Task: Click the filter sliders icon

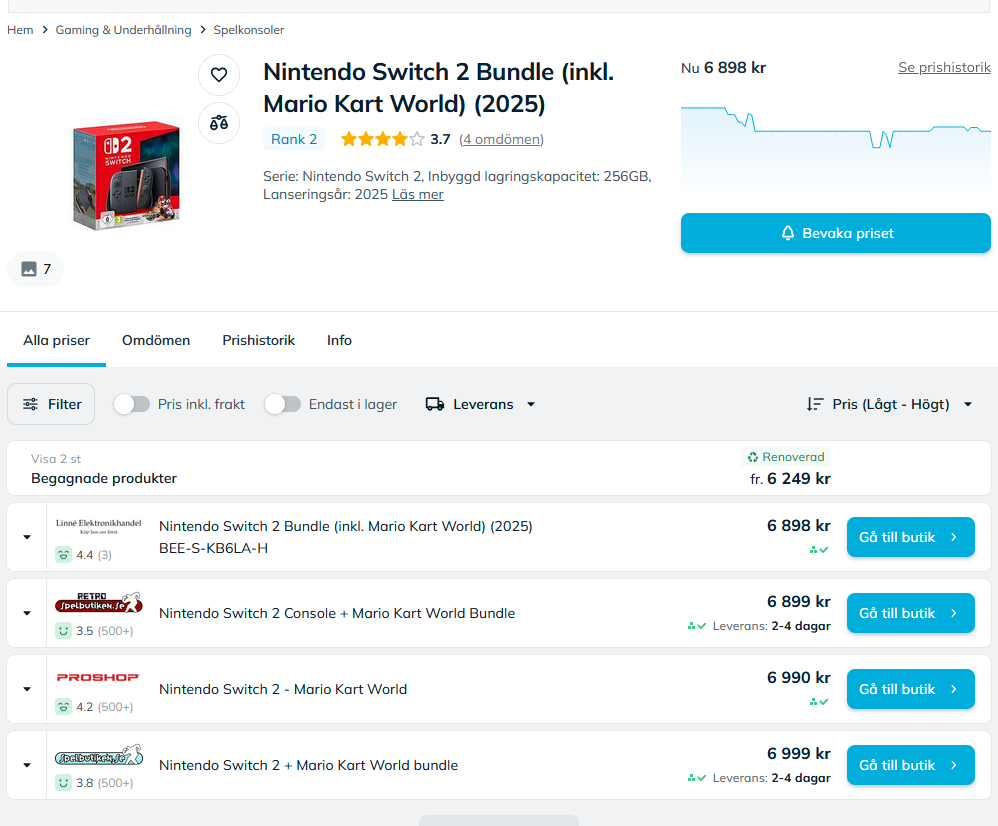Action: (31, 404)
